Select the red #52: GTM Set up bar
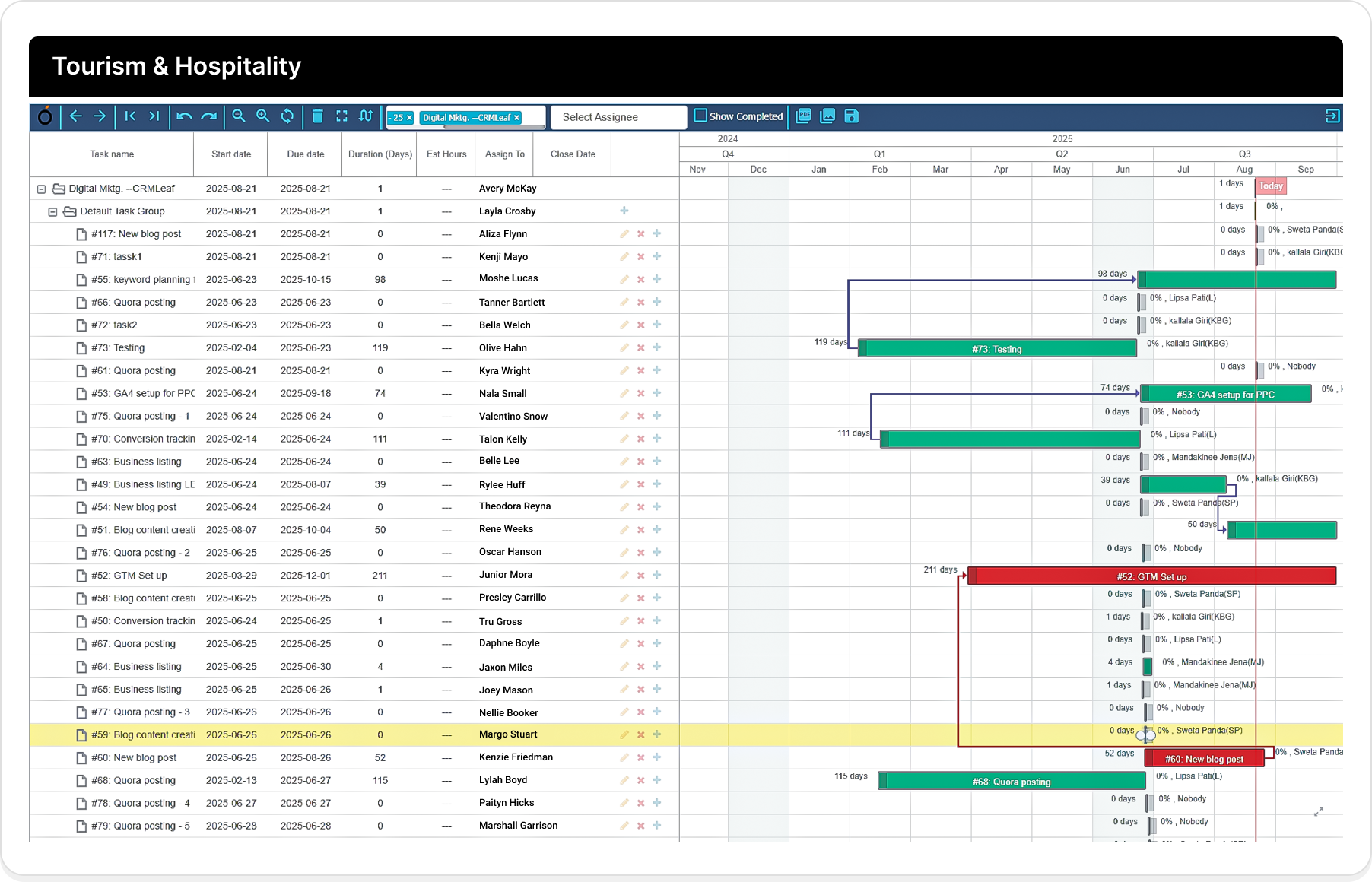 (x=1151, y=576)
